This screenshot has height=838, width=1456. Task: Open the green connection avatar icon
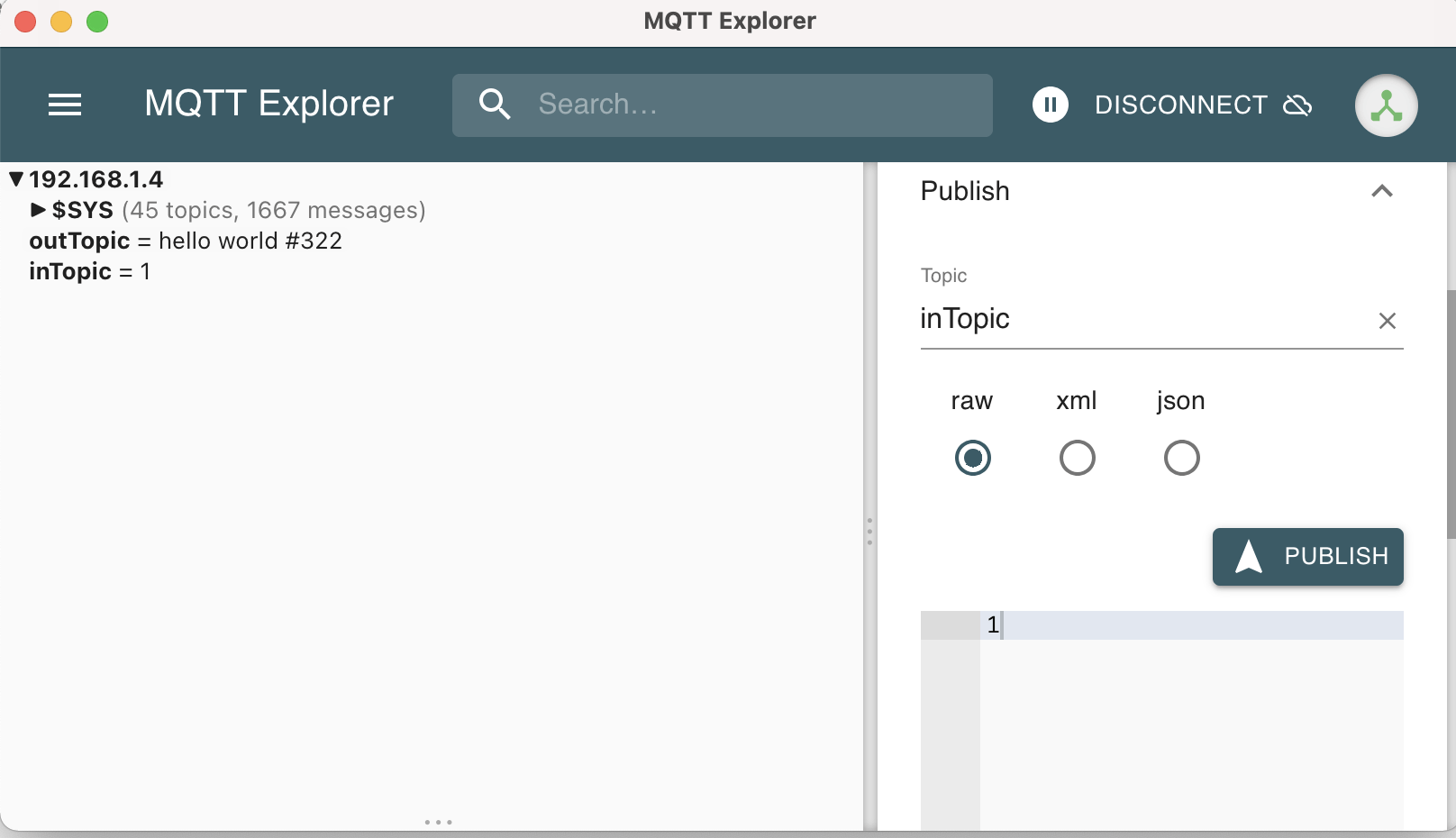tap(1386, 105)
